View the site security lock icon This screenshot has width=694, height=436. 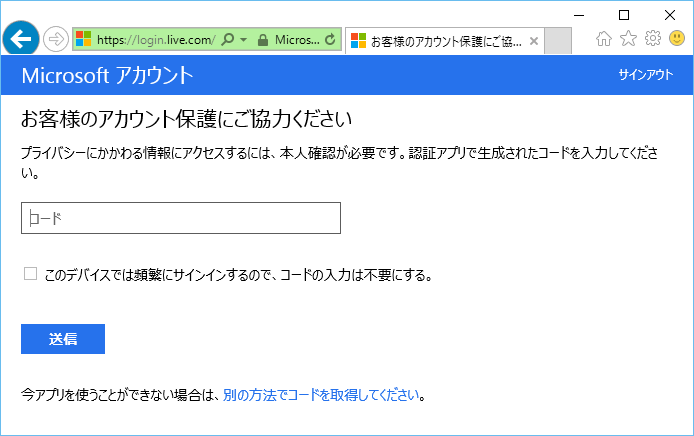pos(263,40)
